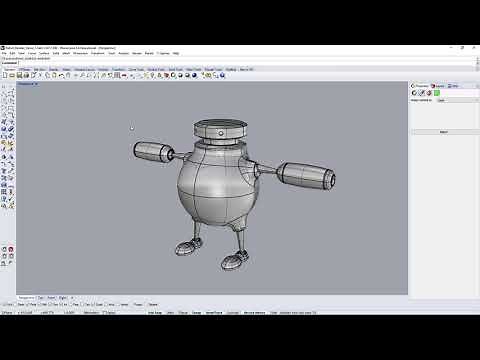Click the New file icon

[5, 76]
